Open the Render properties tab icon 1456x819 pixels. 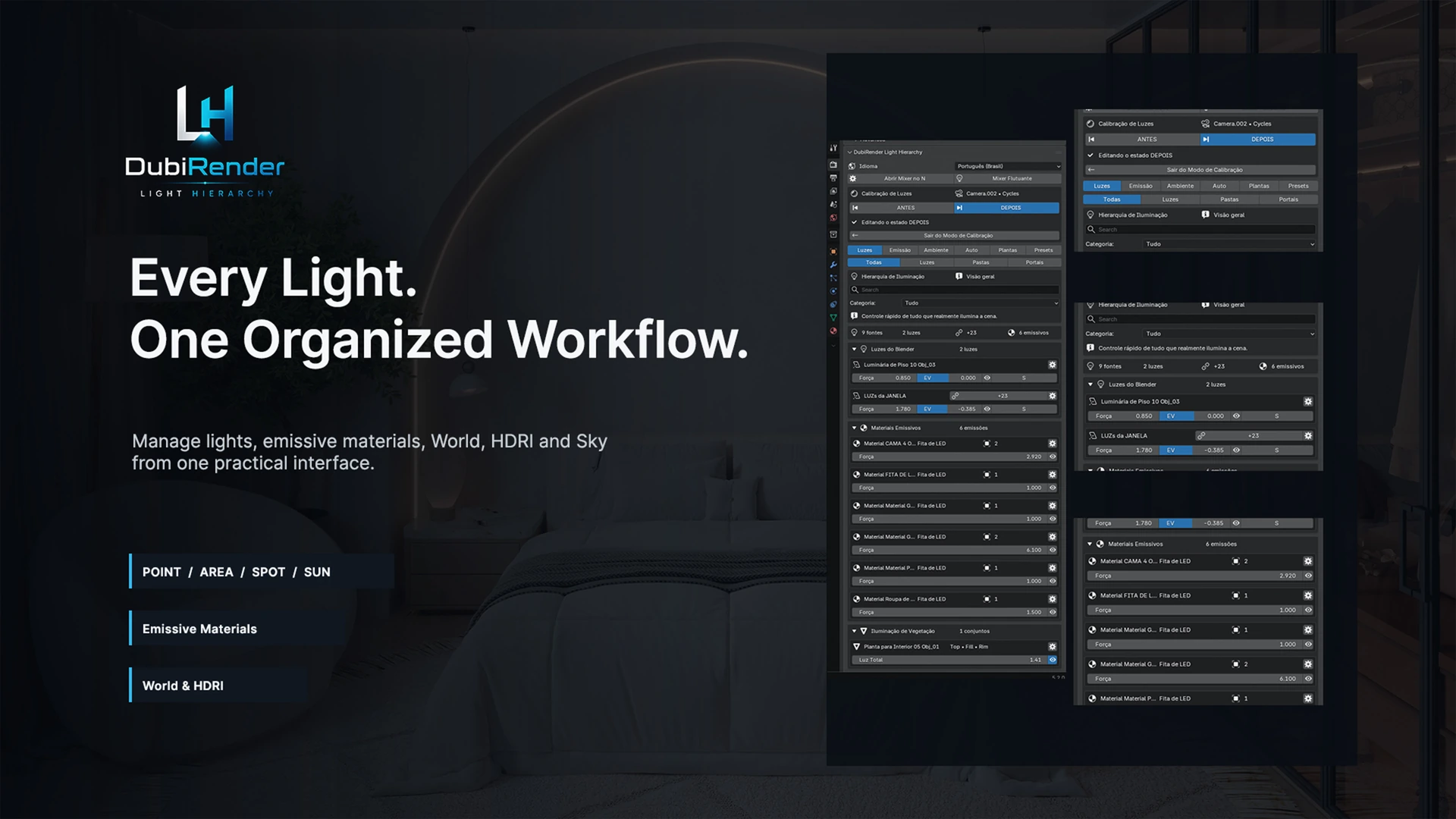[x=833, y=165]
